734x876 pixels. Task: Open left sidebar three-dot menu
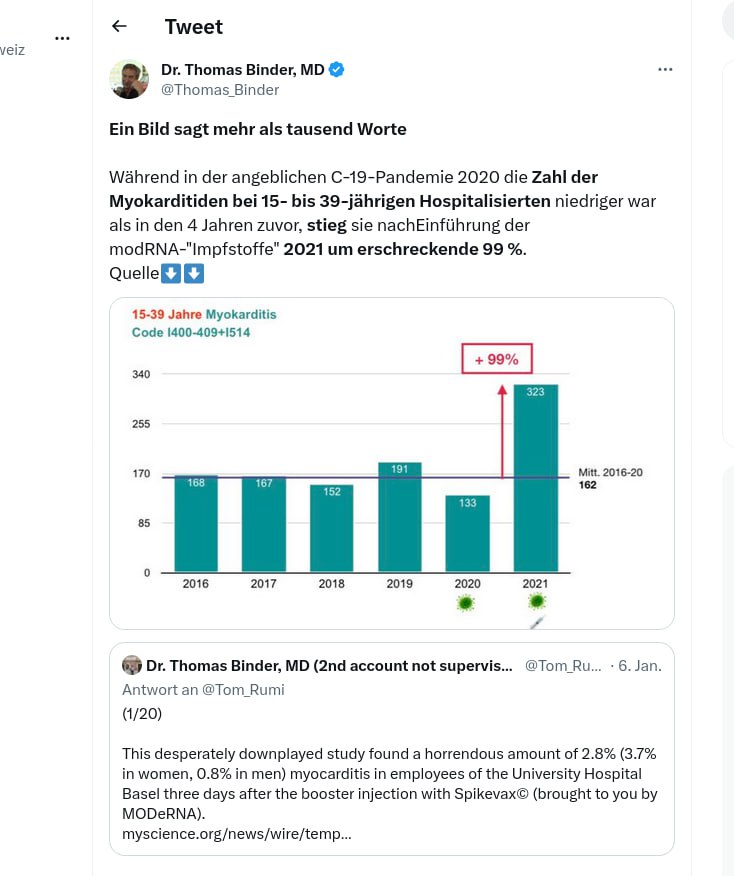[63, 39]
